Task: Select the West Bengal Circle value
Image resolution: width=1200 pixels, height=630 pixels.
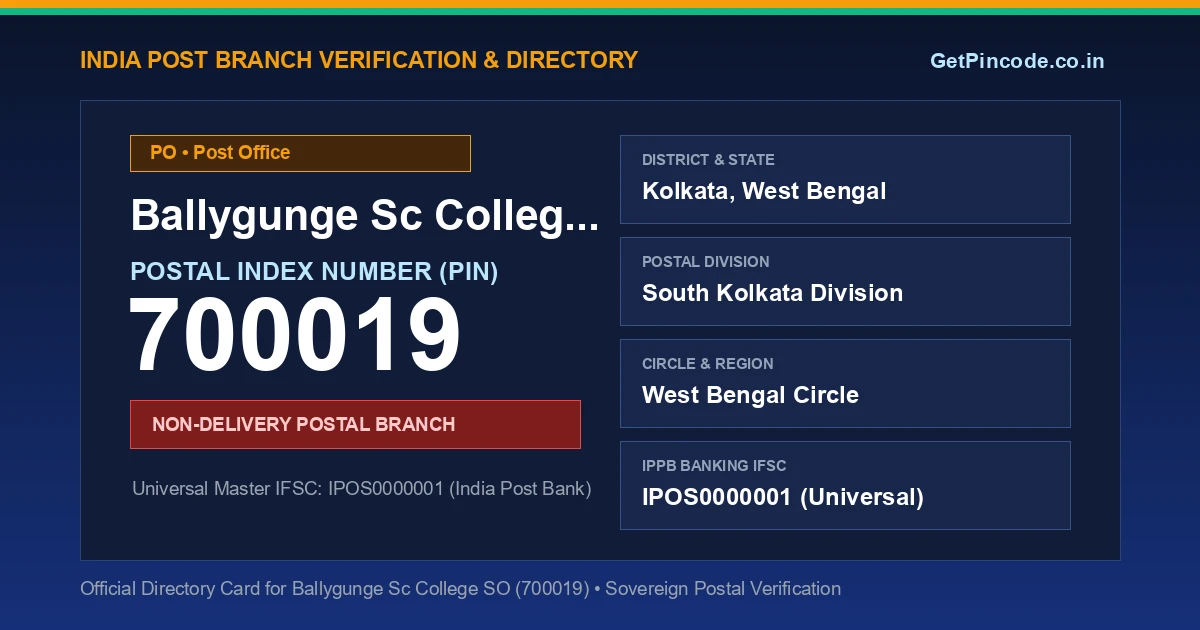Action: (x=750, y=395)
